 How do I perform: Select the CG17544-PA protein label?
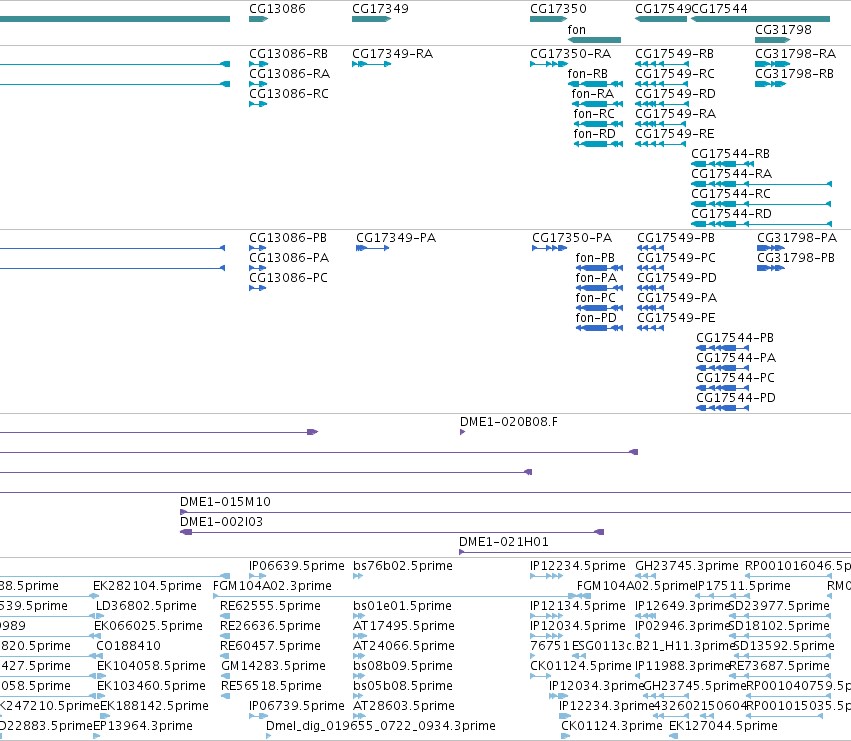point(736,358)
